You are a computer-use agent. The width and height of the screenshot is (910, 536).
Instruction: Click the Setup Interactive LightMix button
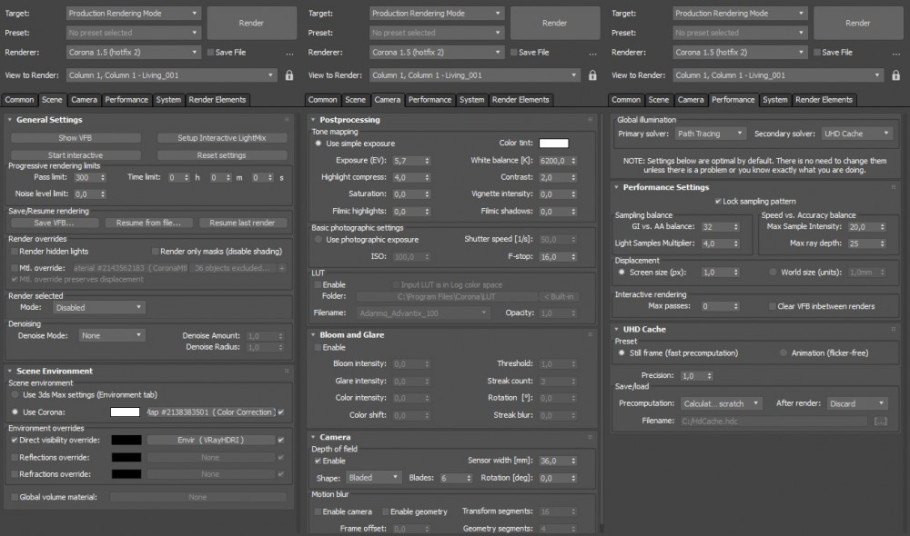pyautogui.click(x=221, y=138)
